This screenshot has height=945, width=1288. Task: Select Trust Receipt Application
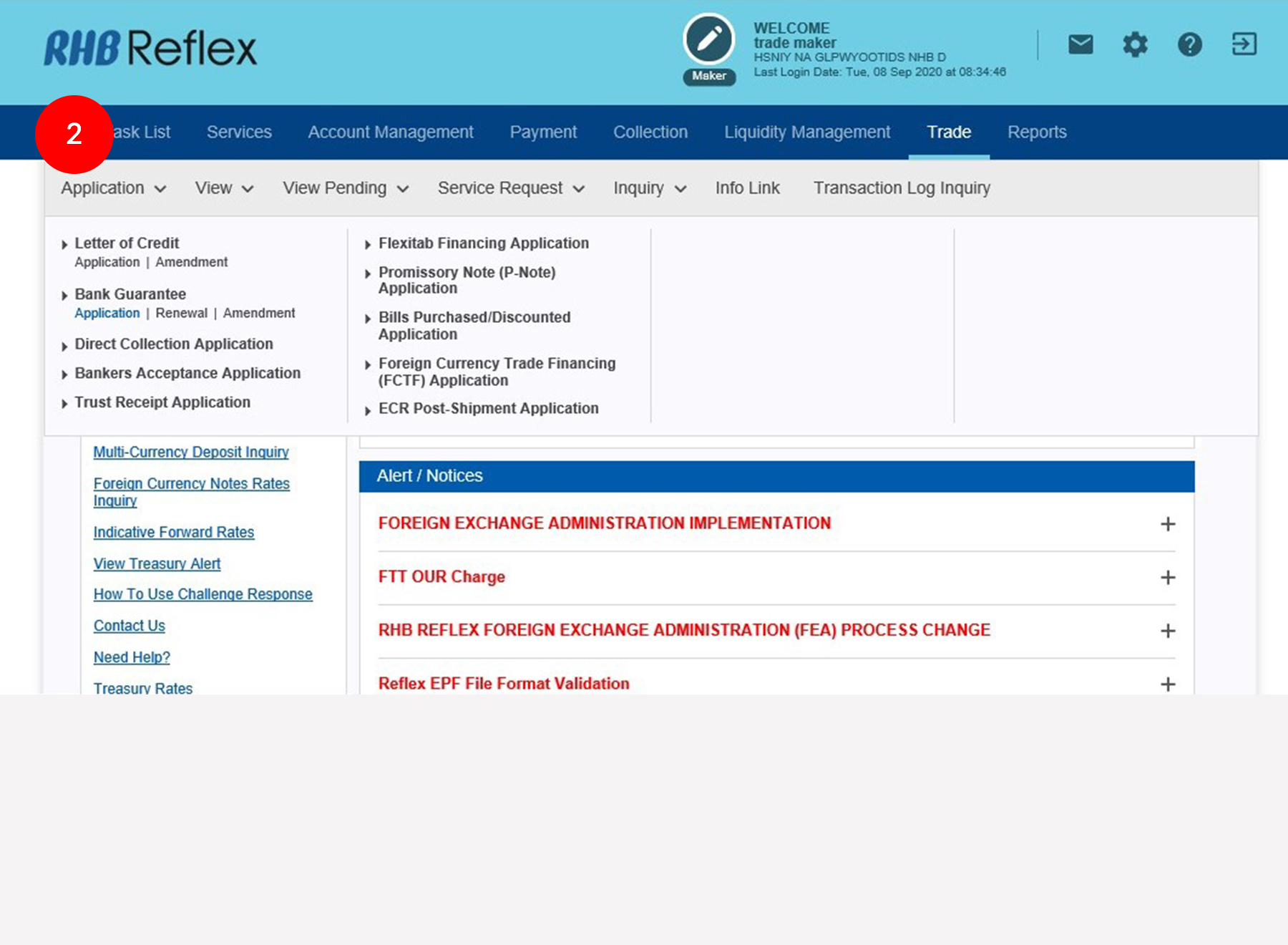coord(162,402)
